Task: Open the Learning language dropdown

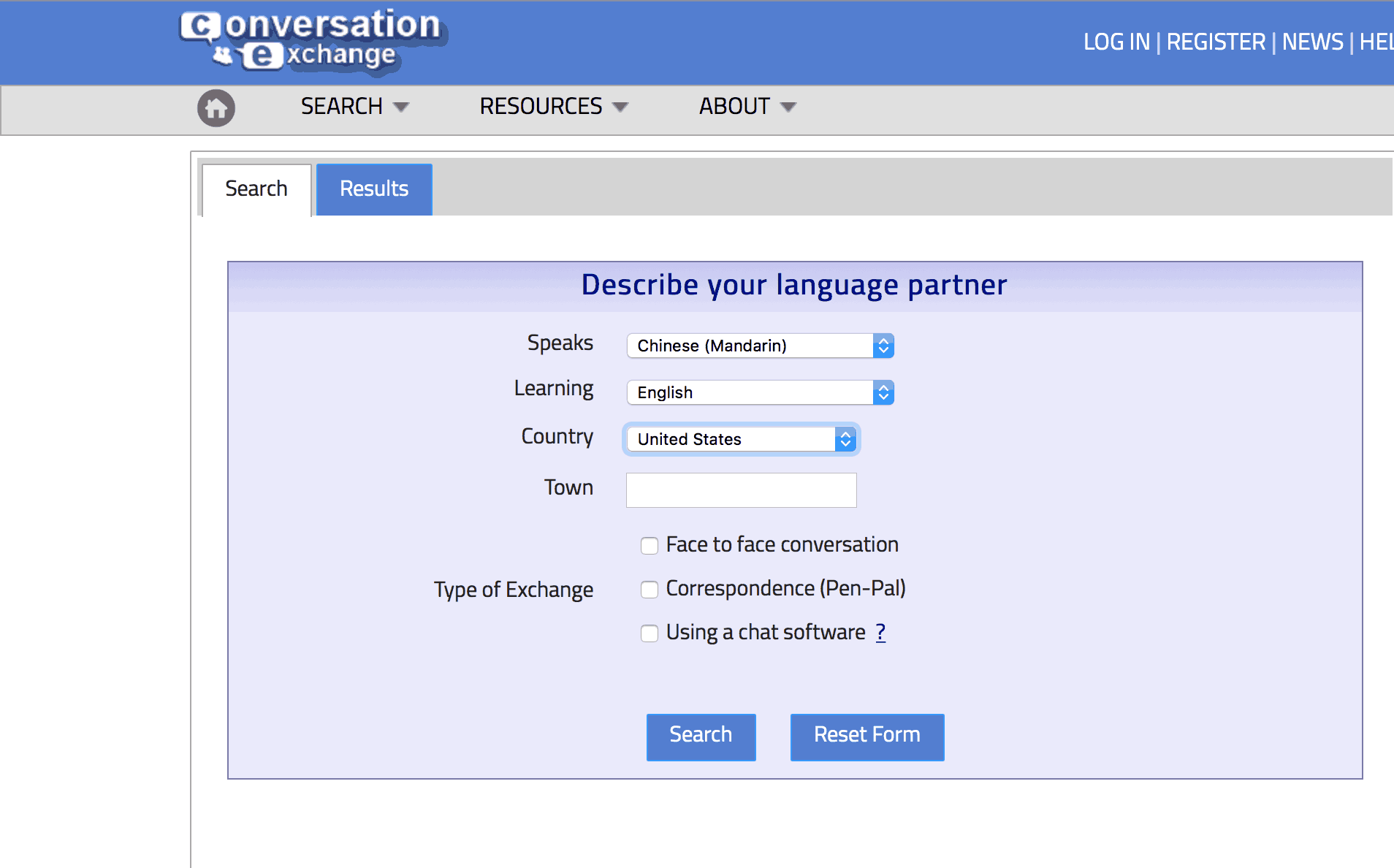Action: (761, 392)
